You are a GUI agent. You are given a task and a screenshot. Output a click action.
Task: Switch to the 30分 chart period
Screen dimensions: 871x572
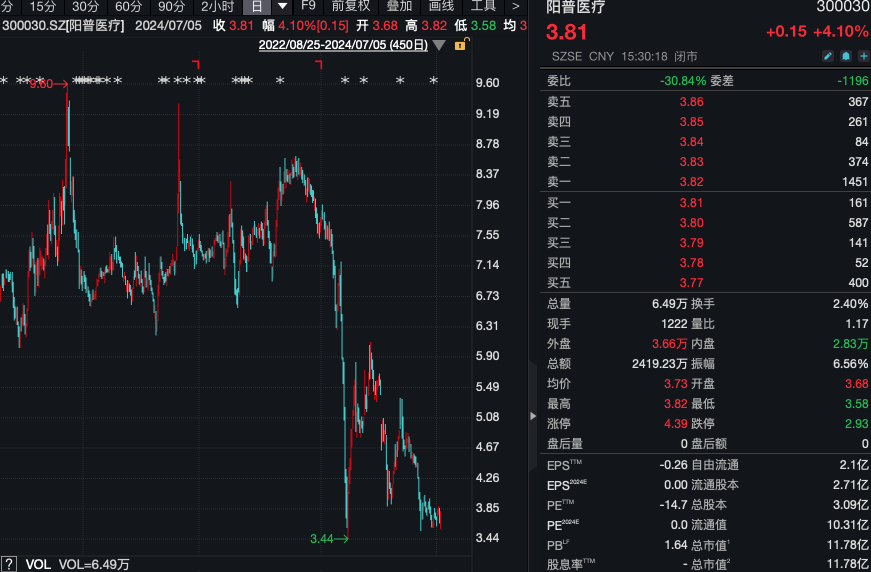pyautogui.click(x=86, y=6)
